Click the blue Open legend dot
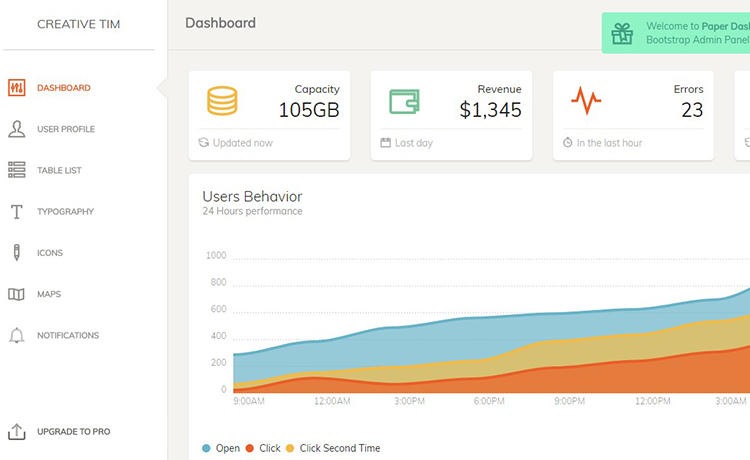 pyautogui.click(x=206, y=448)
